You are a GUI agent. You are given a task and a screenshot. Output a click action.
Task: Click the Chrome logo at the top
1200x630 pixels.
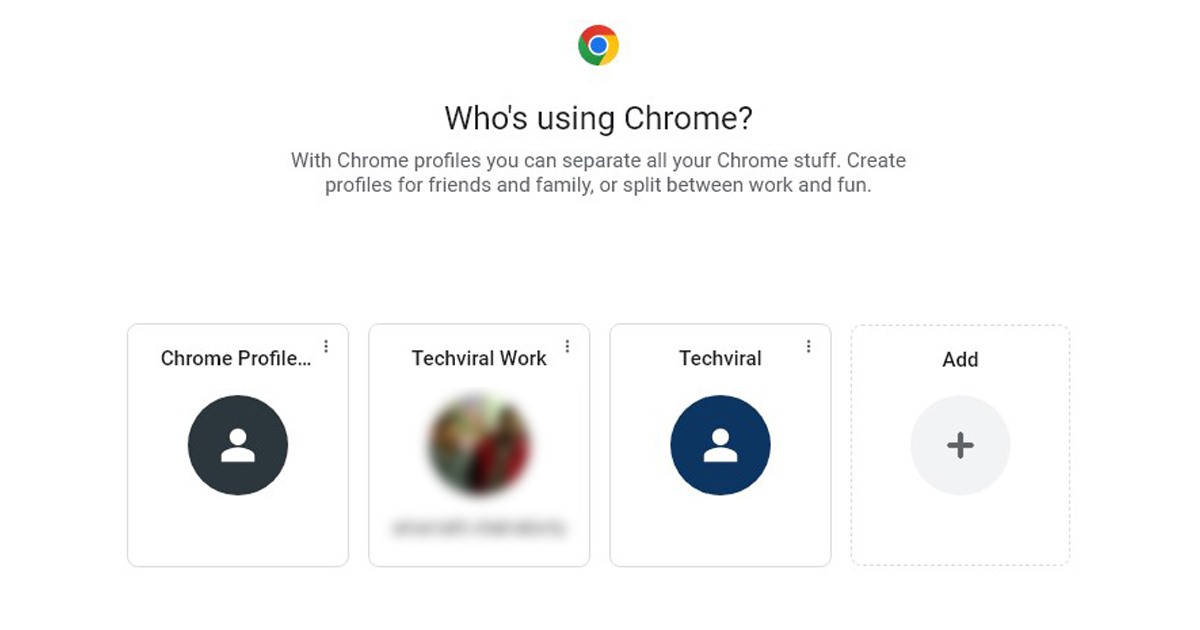tap(598, 45)
